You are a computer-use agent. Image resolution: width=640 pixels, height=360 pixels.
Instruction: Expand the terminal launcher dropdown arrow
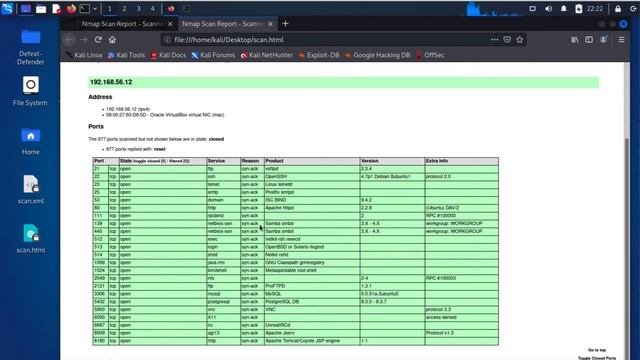click(95, 9)
